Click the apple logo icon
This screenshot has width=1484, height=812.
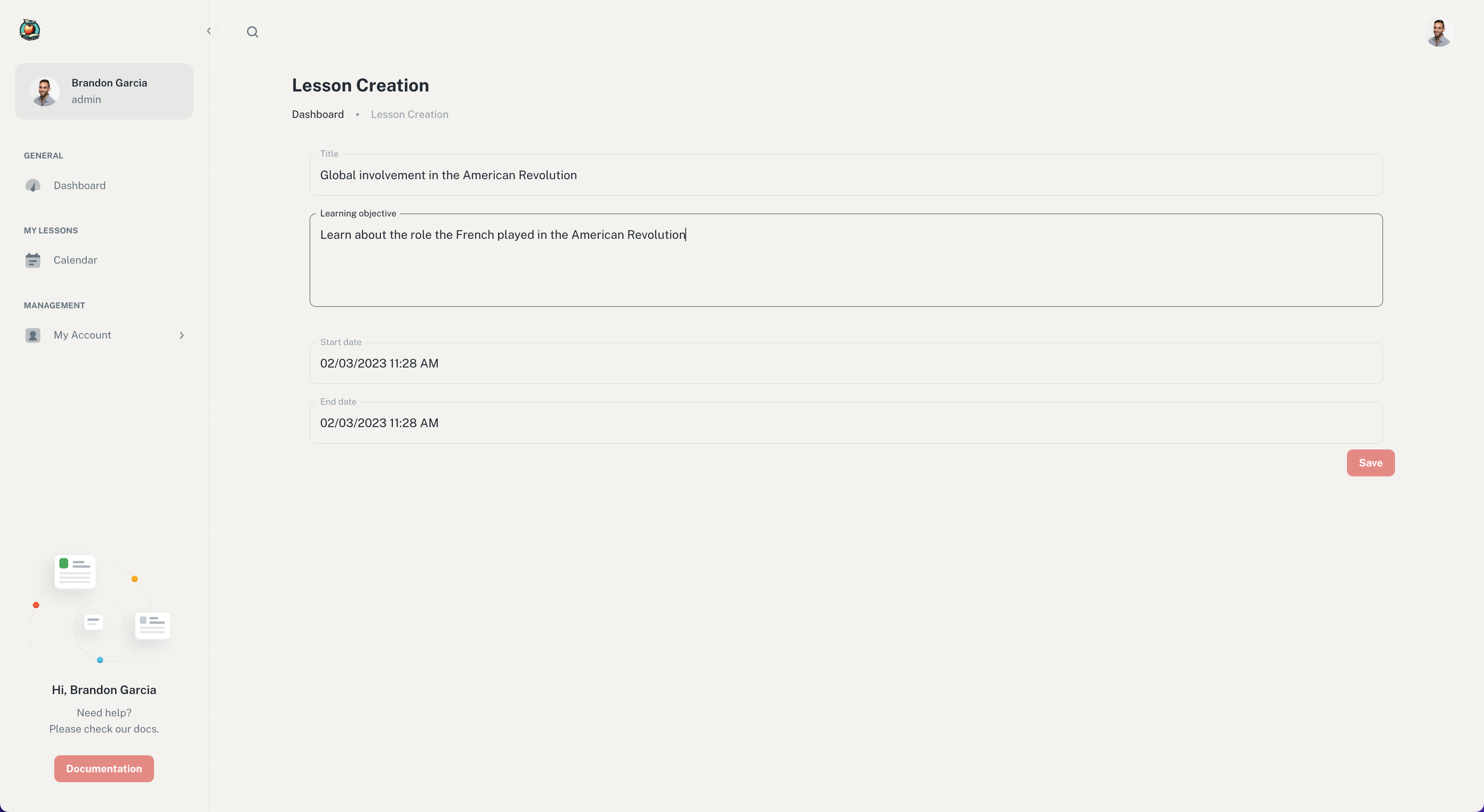pos(29,30)
